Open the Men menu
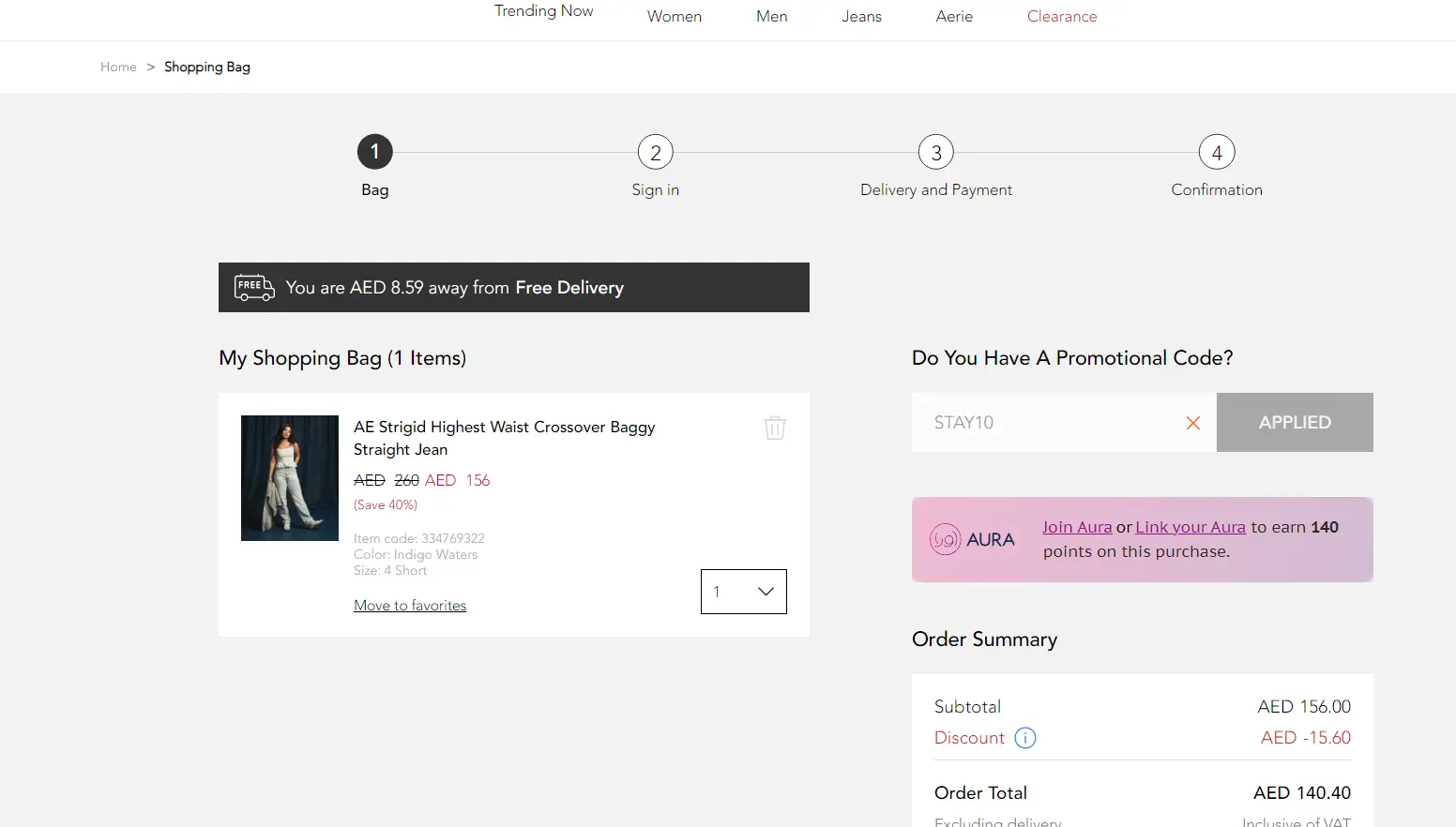Screen dimensions: 1456x827 (x=771, y=17)
